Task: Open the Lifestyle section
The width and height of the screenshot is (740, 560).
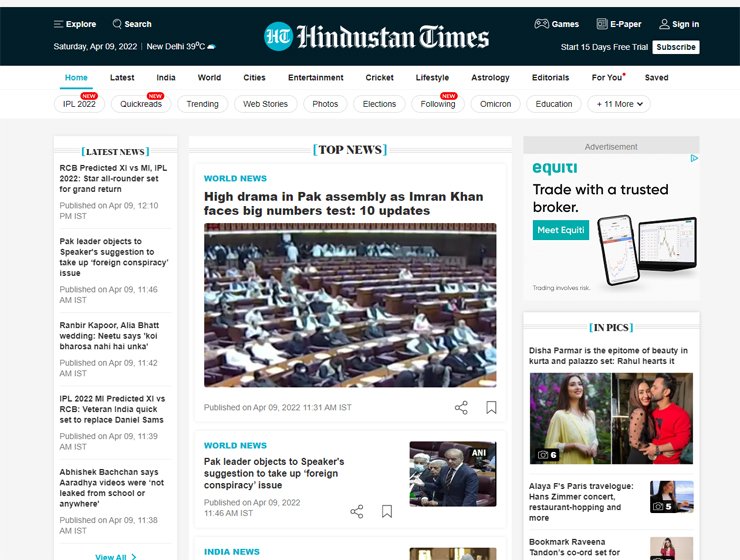Action: coord(432,77)
